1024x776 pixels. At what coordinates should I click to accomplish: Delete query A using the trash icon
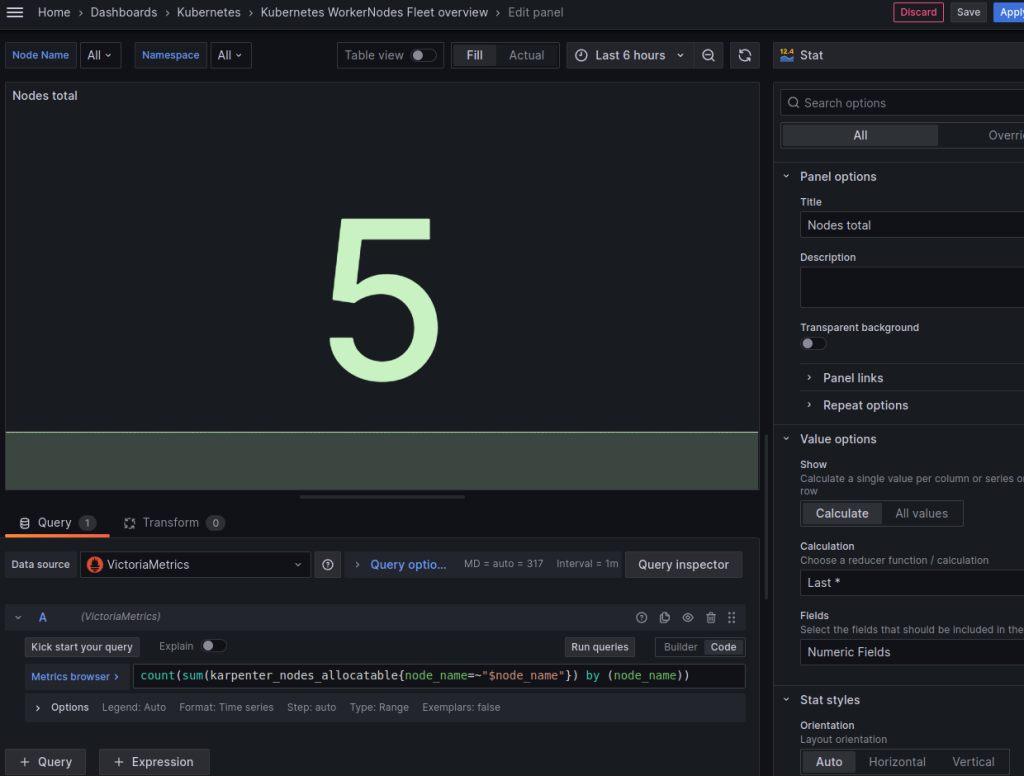pos(711,617)
